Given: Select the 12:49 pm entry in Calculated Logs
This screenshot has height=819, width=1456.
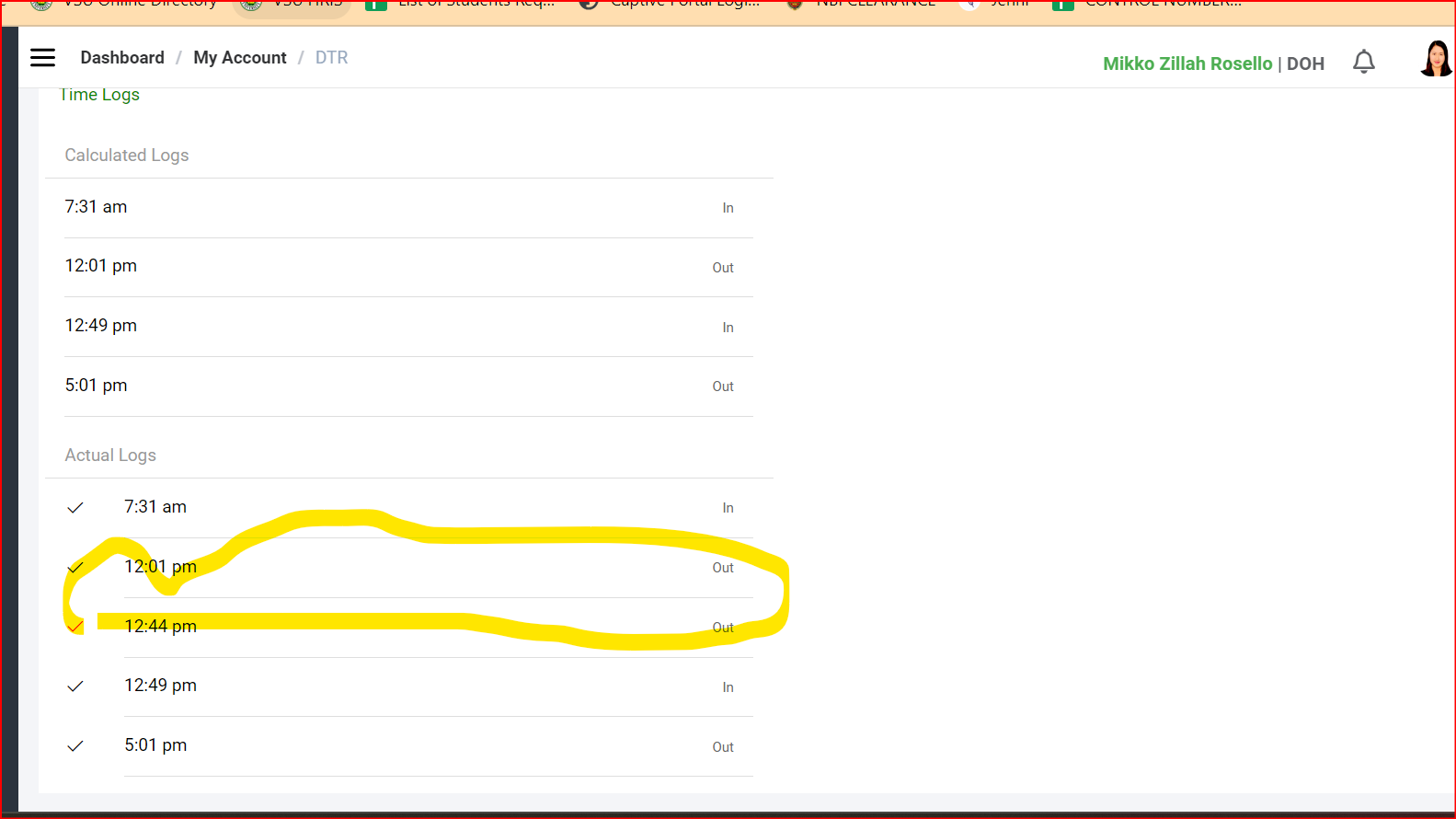Looking at the screenshot, I should (x=101, y=326).
